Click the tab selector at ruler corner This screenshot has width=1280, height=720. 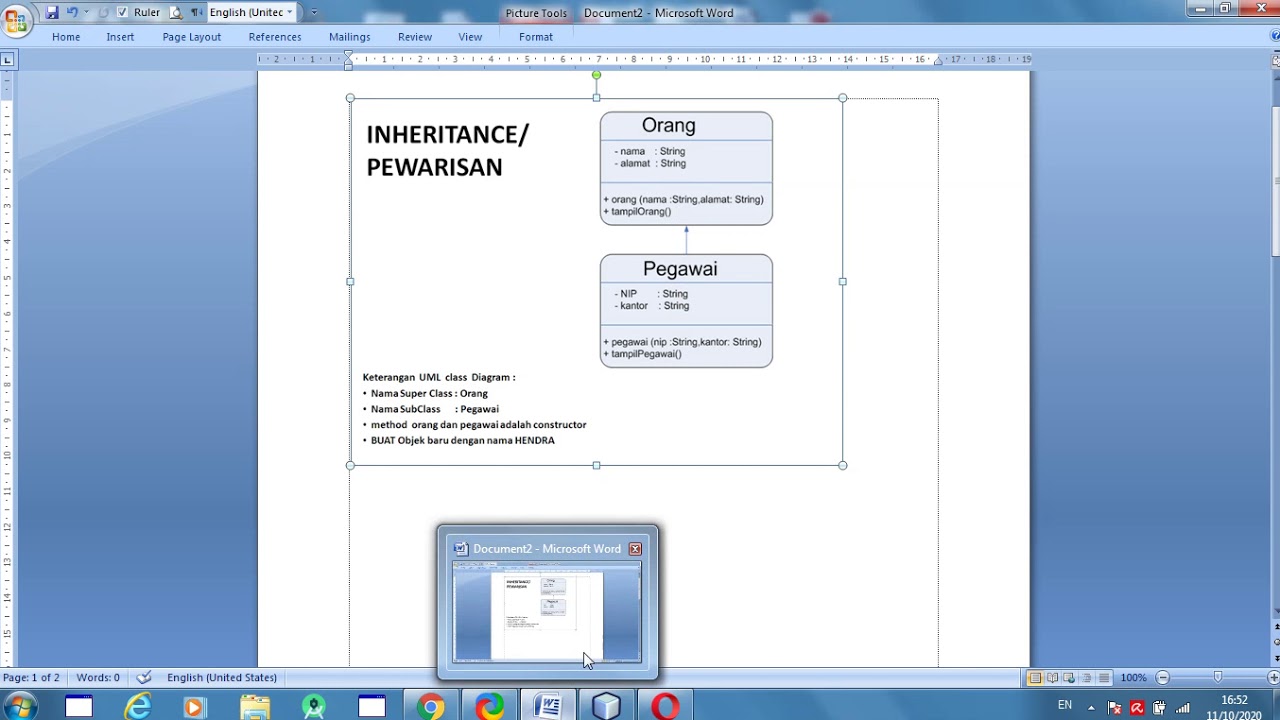click(x=7, y=60)
